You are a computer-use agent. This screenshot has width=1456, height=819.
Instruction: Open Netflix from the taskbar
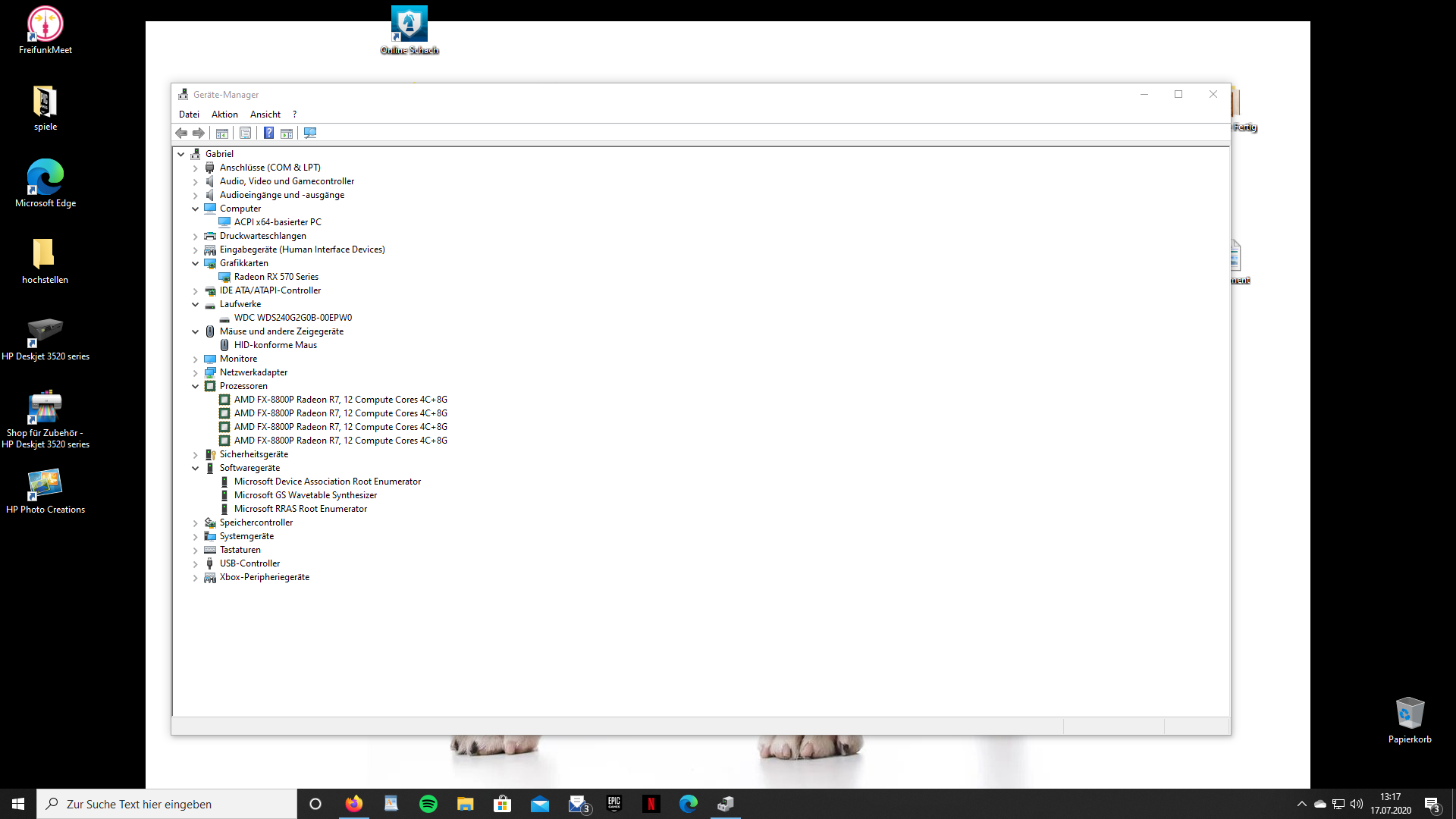point(651,804)
